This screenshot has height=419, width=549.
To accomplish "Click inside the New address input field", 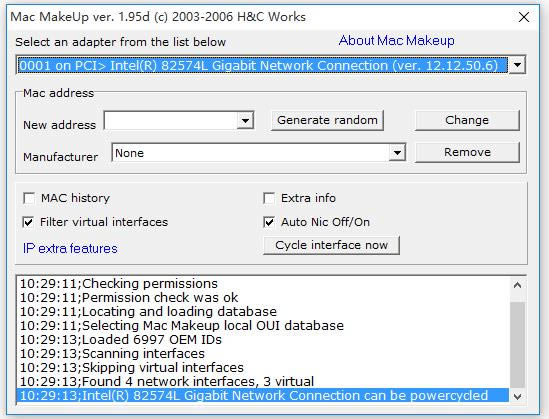I will (x=171, y=121).
